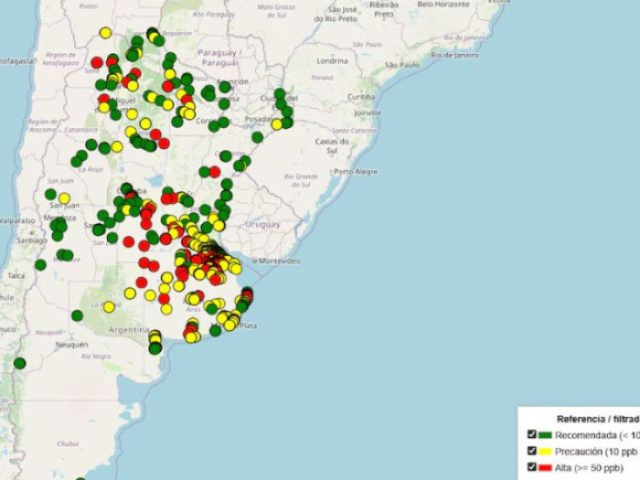The image size is (640, 480).
Task: Click the 'Referencia / filtrado' legend heading
Action: [598, 419]
